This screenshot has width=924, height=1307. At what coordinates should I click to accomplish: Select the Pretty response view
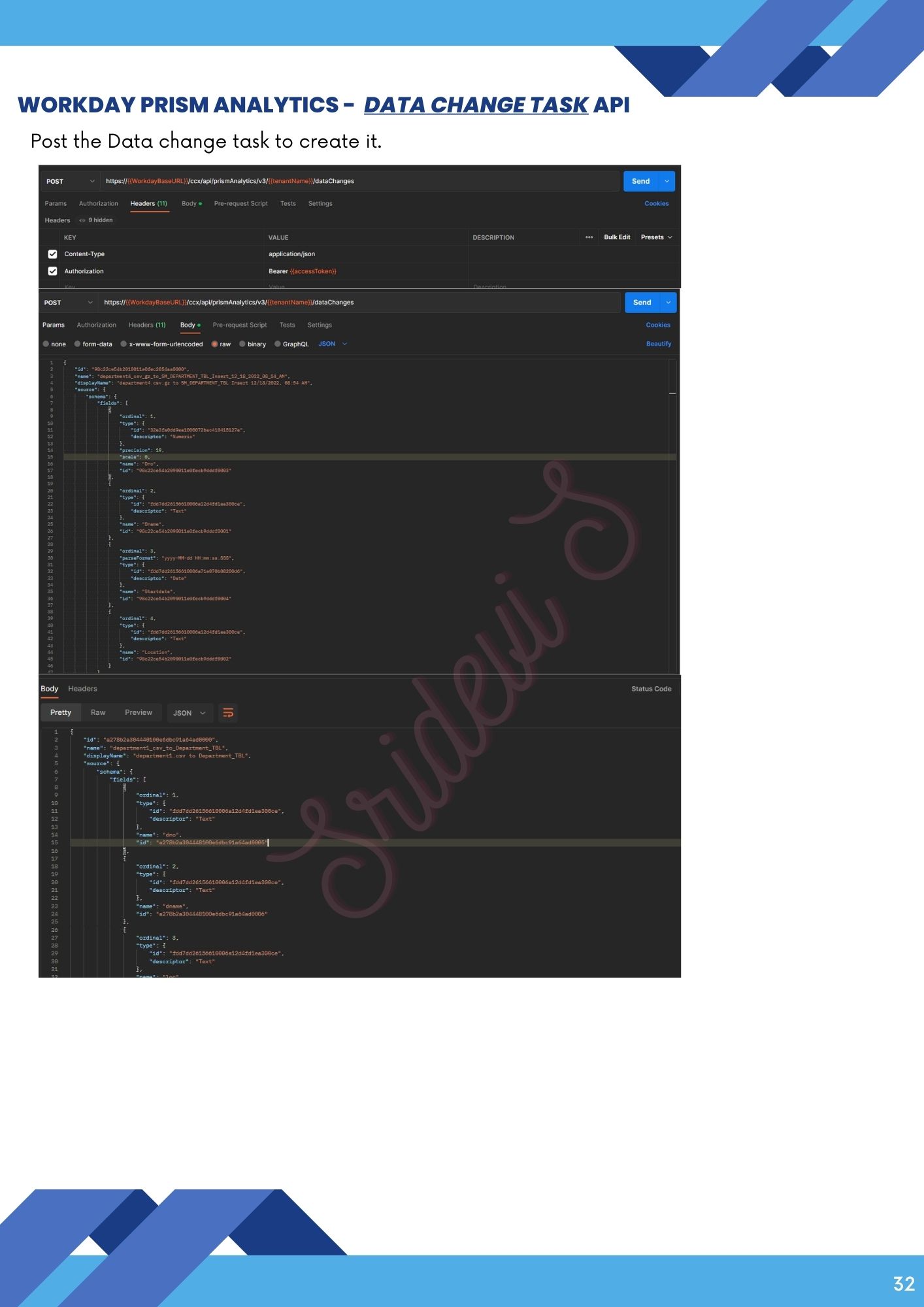(x=61, y=712)
